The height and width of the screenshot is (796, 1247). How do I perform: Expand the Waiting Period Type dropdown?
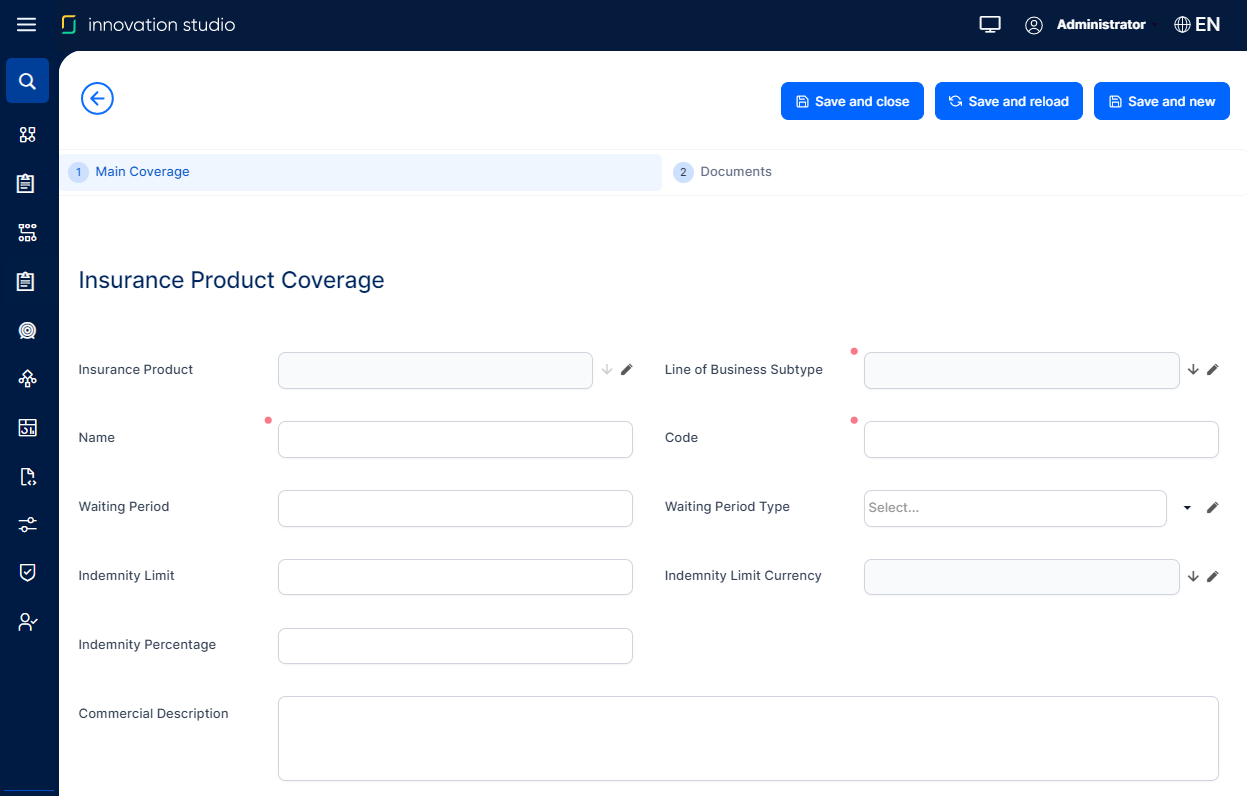tap(1187, 508)
